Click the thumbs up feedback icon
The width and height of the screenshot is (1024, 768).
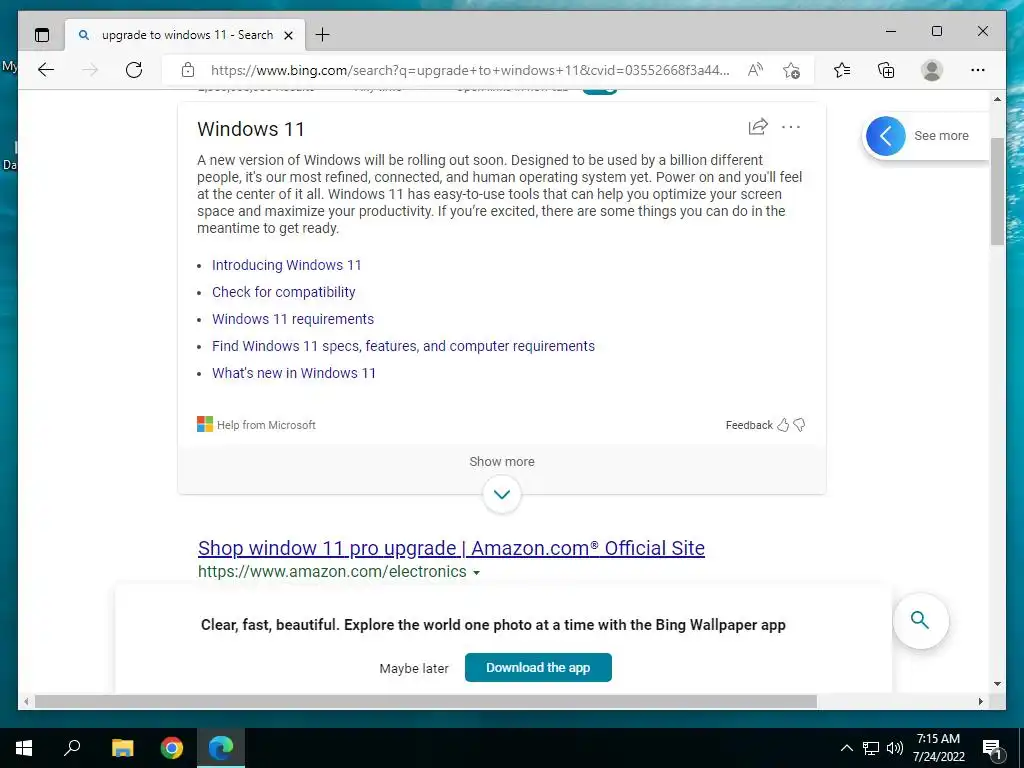point(783,425)
